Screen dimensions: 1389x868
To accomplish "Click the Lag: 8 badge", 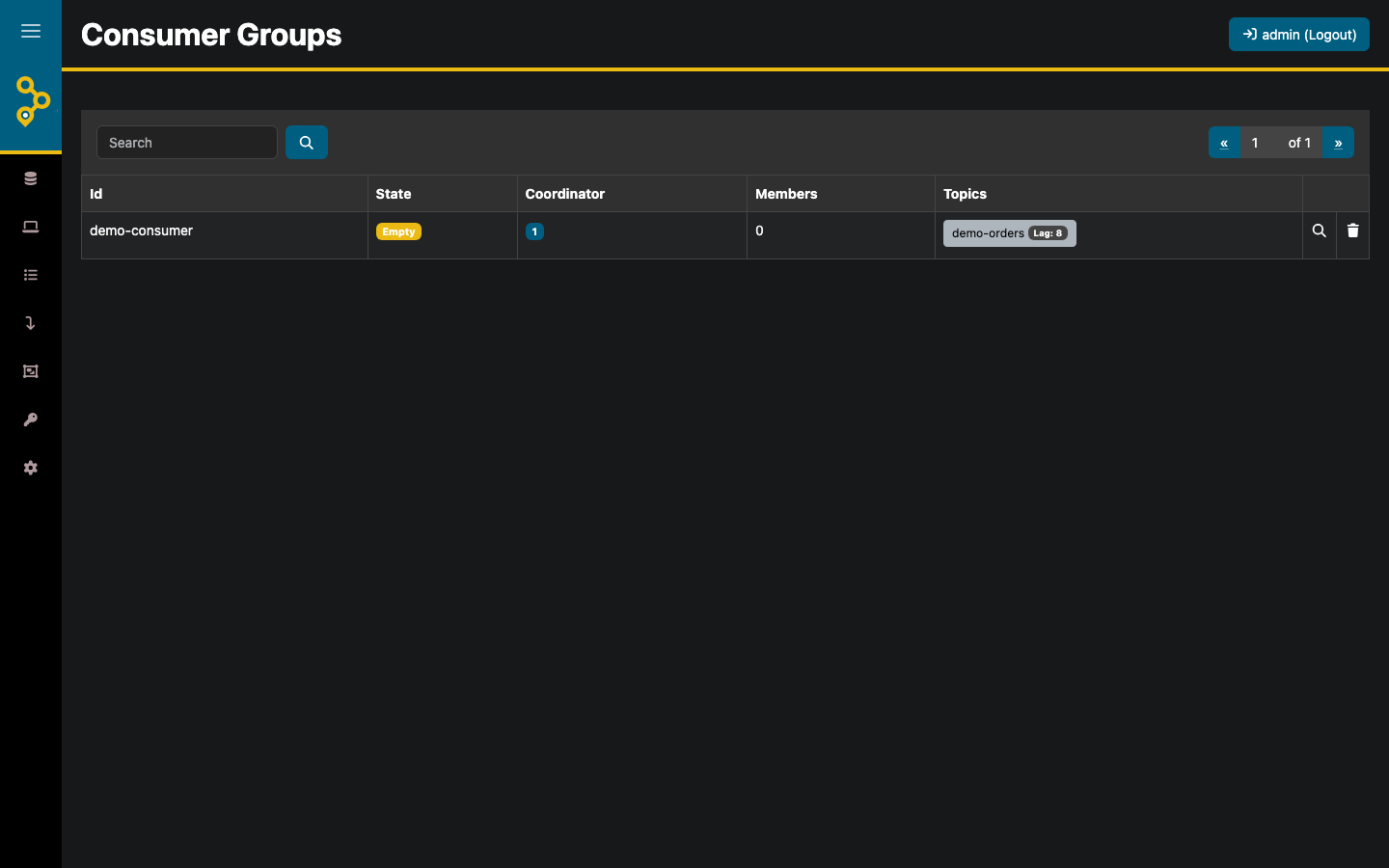I will (x=1048, y=233).
